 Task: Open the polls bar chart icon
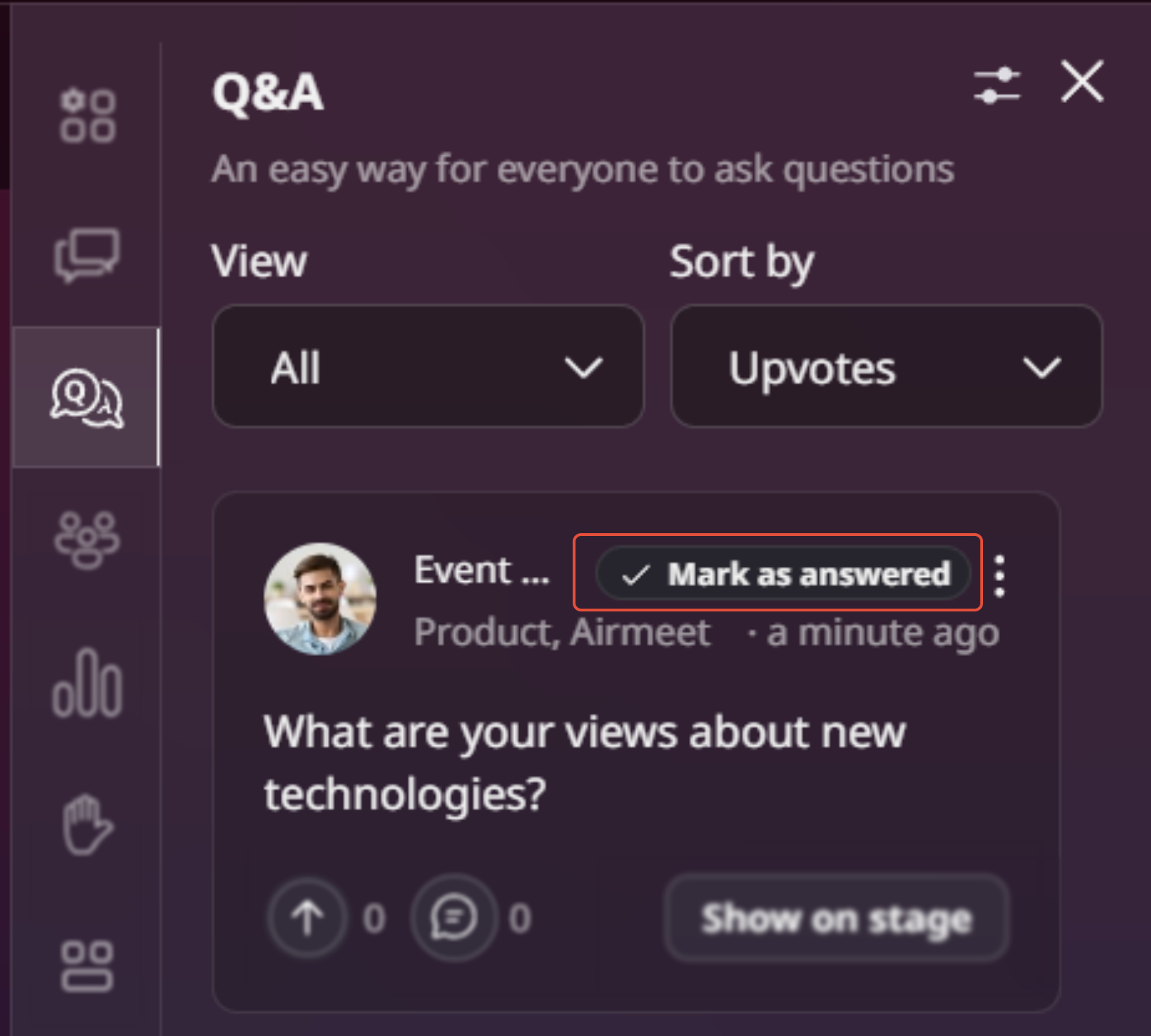(87, 683)
